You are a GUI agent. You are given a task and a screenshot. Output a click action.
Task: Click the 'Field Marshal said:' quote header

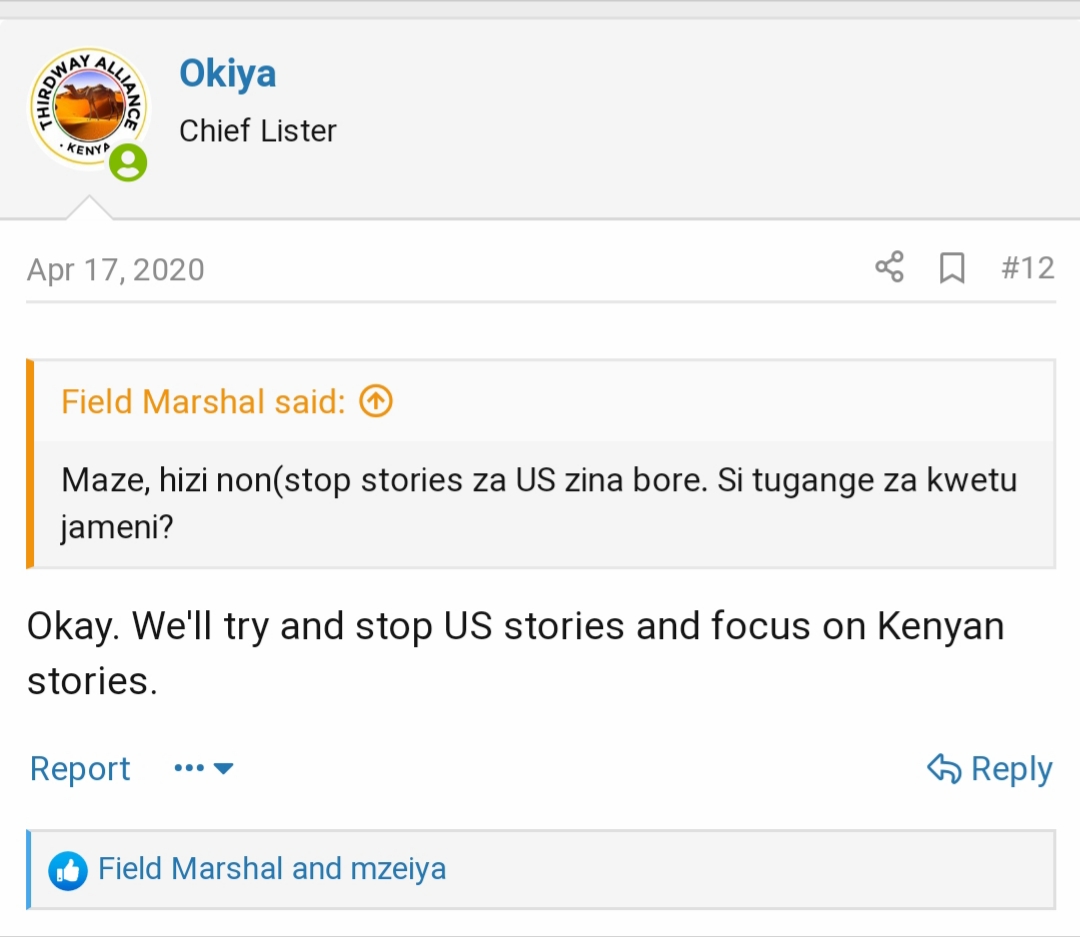203,401
